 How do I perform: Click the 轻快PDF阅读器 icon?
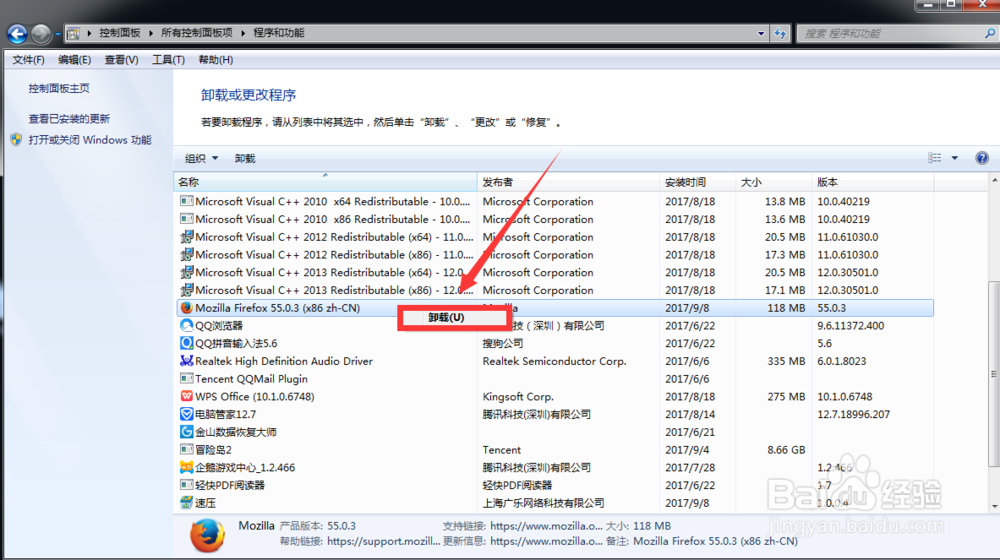[x=186, y=485]
